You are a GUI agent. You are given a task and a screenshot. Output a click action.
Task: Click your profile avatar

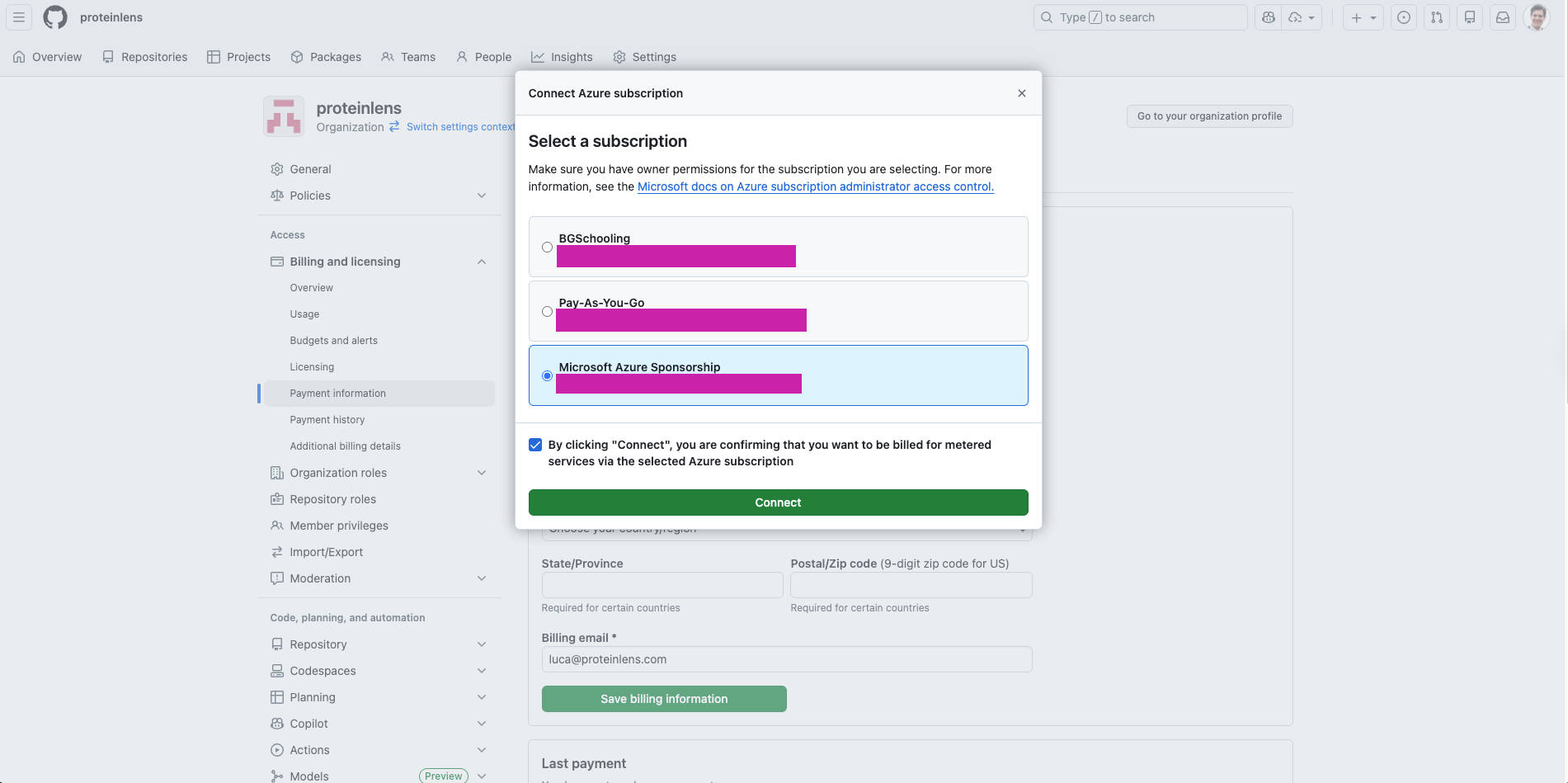tap(1537, 17)
